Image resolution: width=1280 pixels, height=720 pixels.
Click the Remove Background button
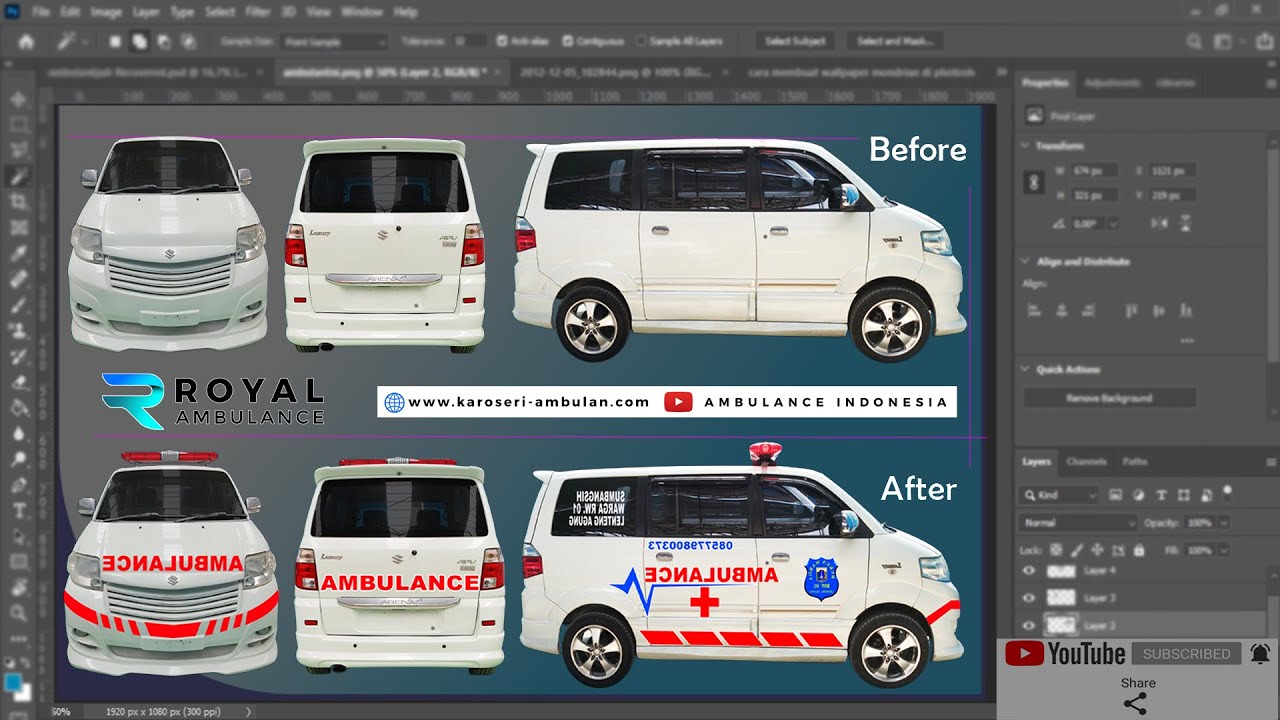click(x=1109, y=398)
